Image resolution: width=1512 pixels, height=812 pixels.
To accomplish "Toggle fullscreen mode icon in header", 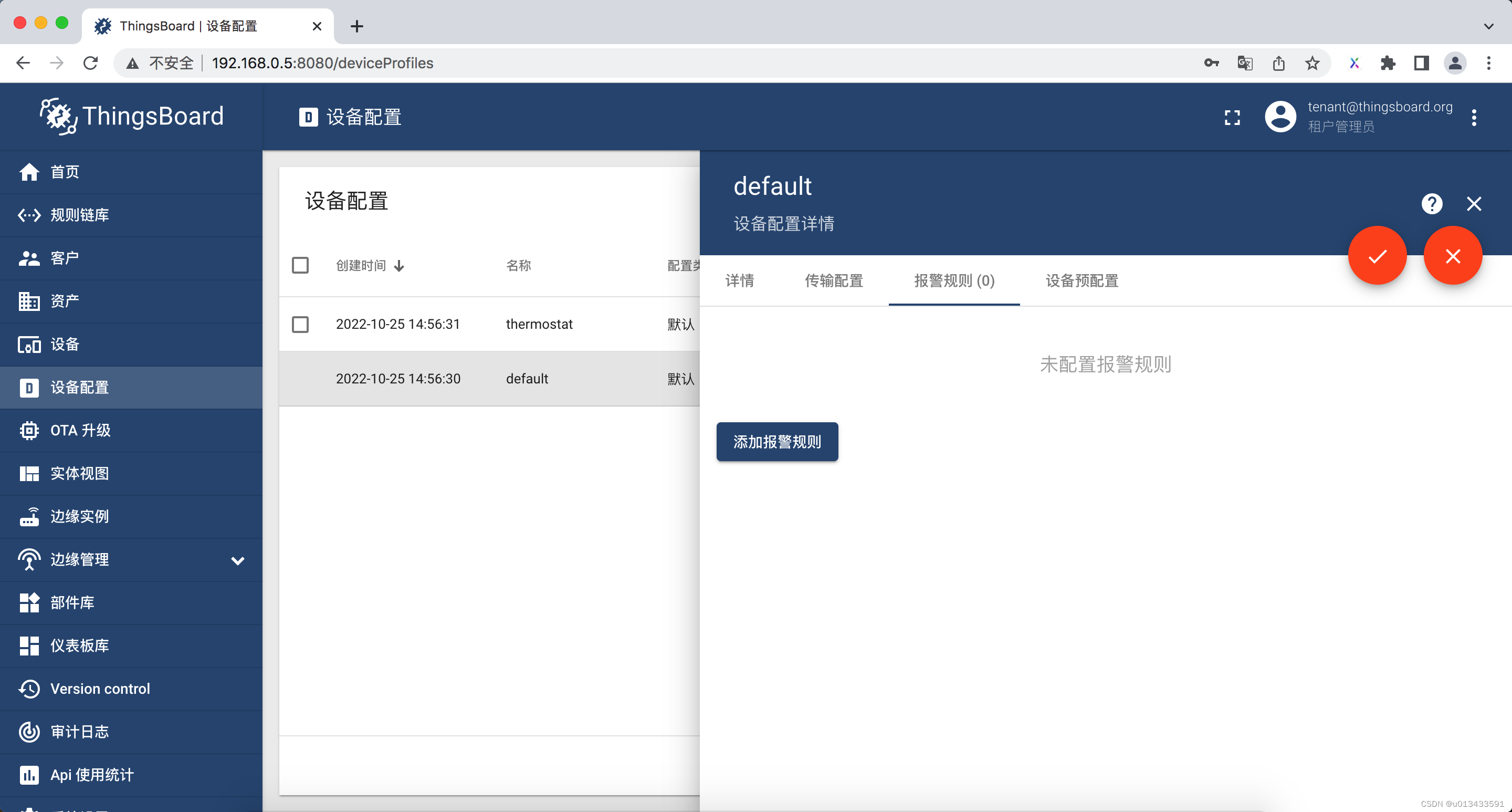I will coord(1232,118).
